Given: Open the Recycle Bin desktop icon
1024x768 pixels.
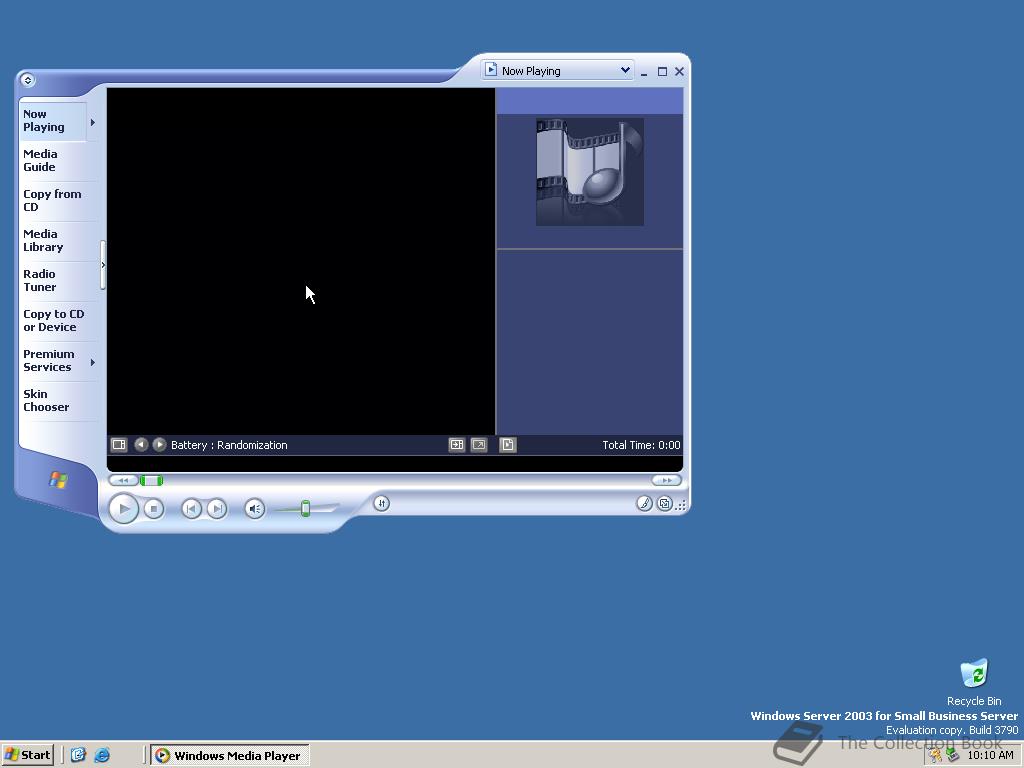Looking at the screenshot, I should coord(974,682).
